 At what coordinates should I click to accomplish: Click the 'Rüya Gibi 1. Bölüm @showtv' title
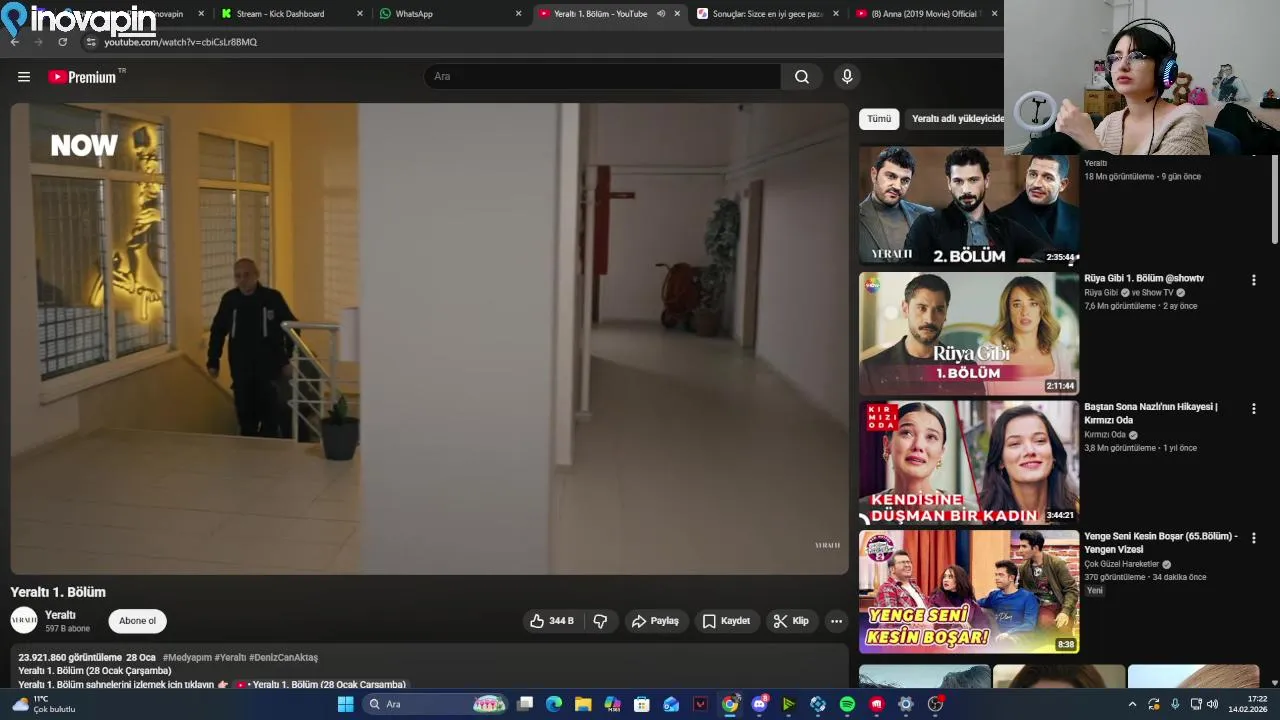click(1144, 278)
